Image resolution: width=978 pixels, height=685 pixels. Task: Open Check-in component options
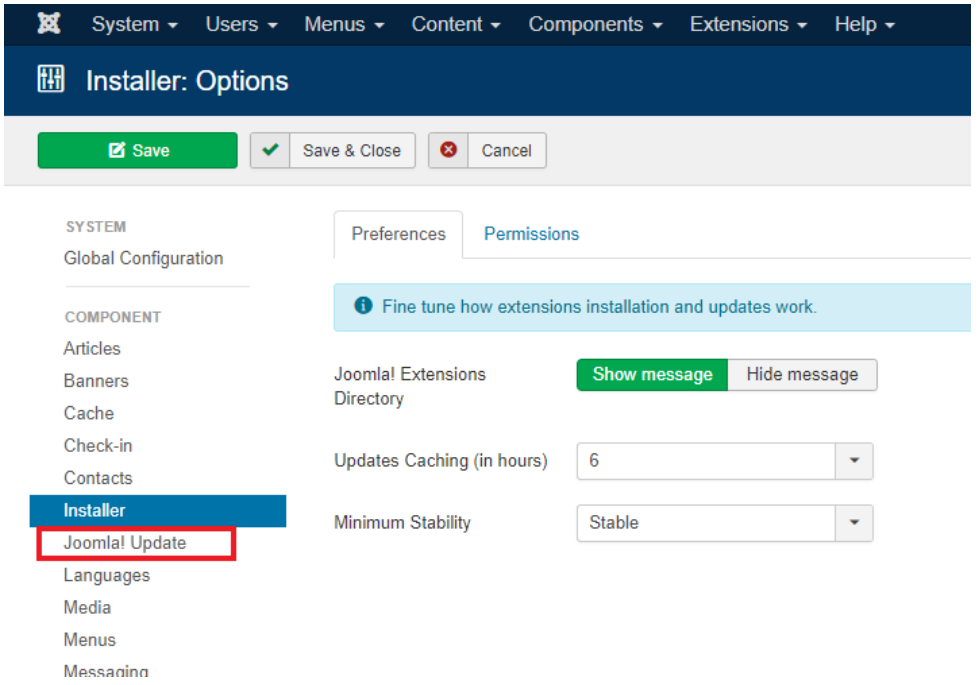(98, 445)
